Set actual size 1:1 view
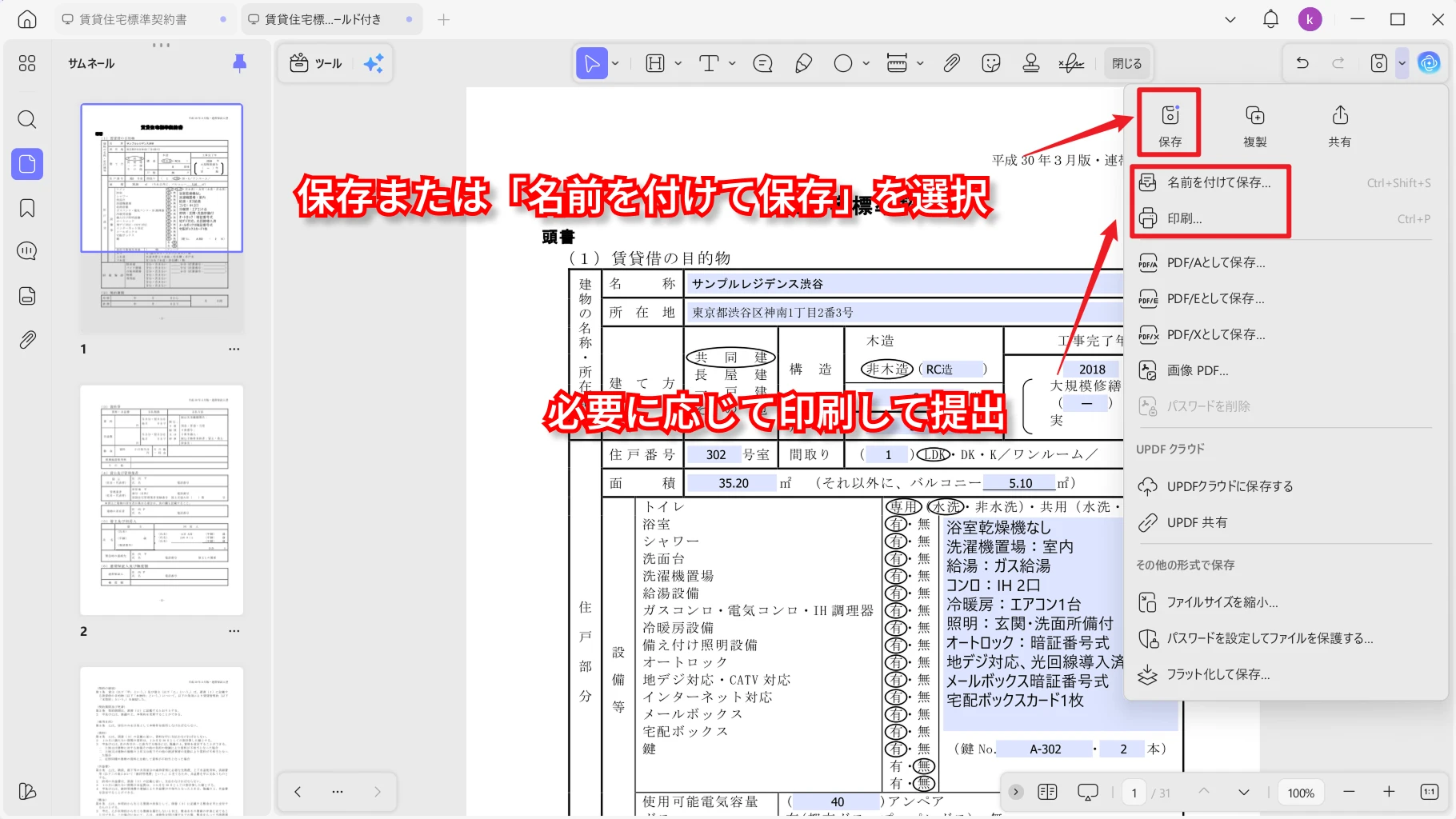Screen dimensions: 1456x819 pos(1429,792)
